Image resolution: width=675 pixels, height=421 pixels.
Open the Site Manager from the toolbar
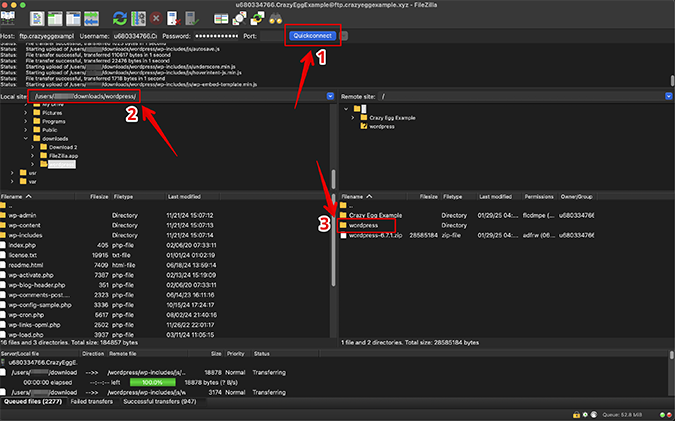8,19
